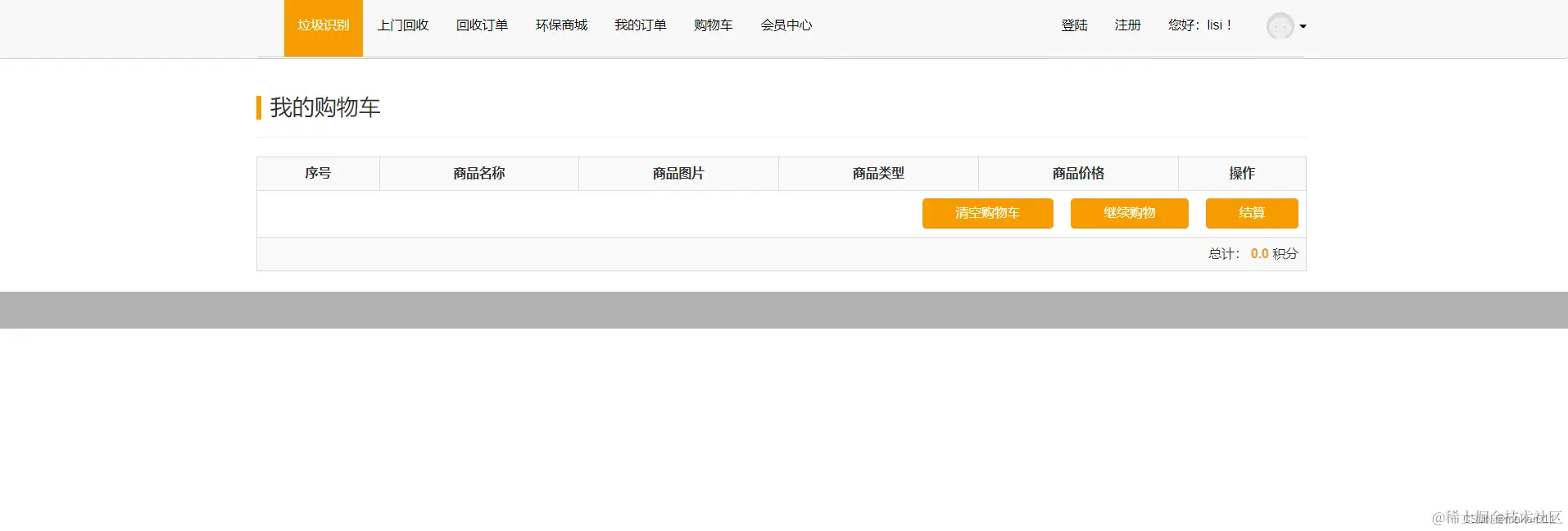Go to 上门回收 menu item
This screenshot has height=531, width=1568.
coord(403,25)
